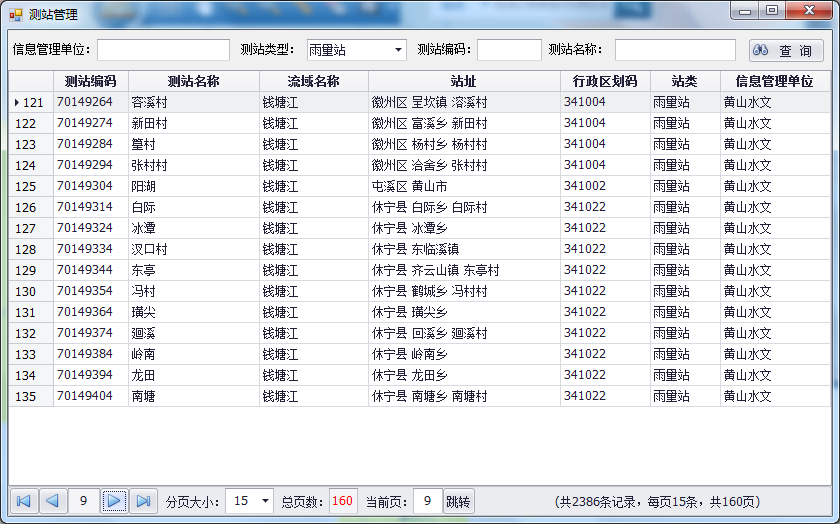Expand the 分页大小 page size dropdown
Screen dimensions: 840x524
[265, 501]
